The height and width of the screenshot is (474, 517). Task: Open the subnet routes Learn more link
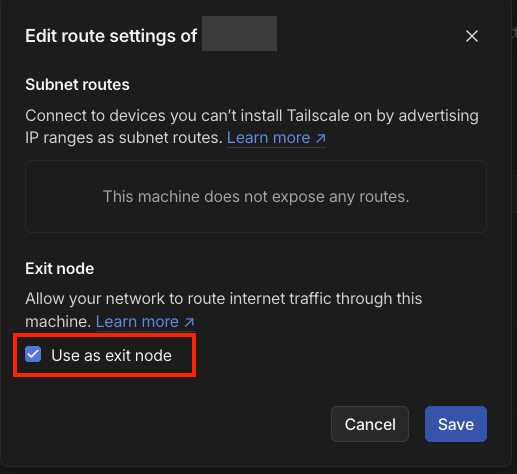[x=276, y=138]
